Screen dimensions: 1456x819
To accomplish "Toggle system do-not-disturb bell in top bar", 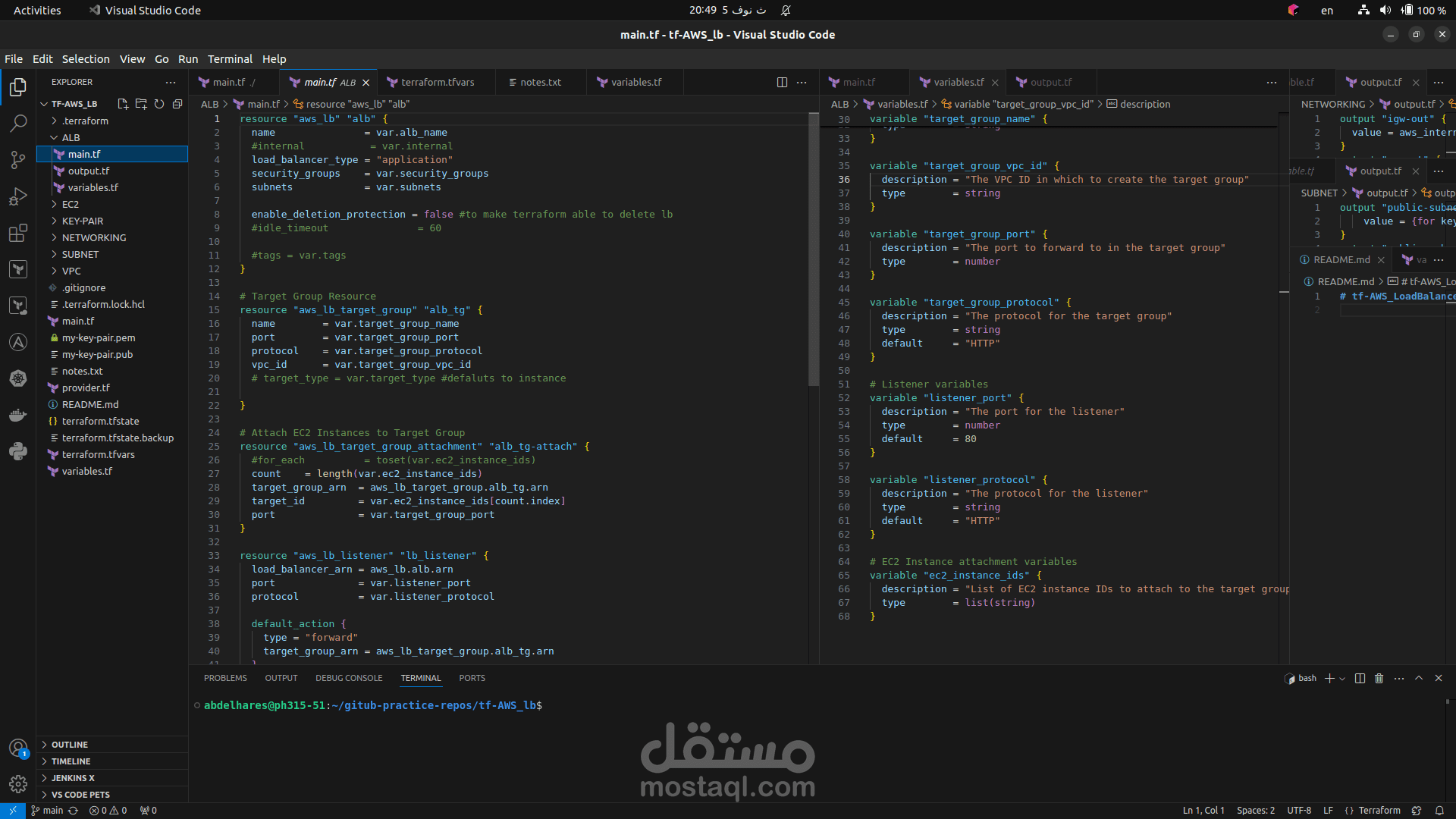I will (786, 11).
